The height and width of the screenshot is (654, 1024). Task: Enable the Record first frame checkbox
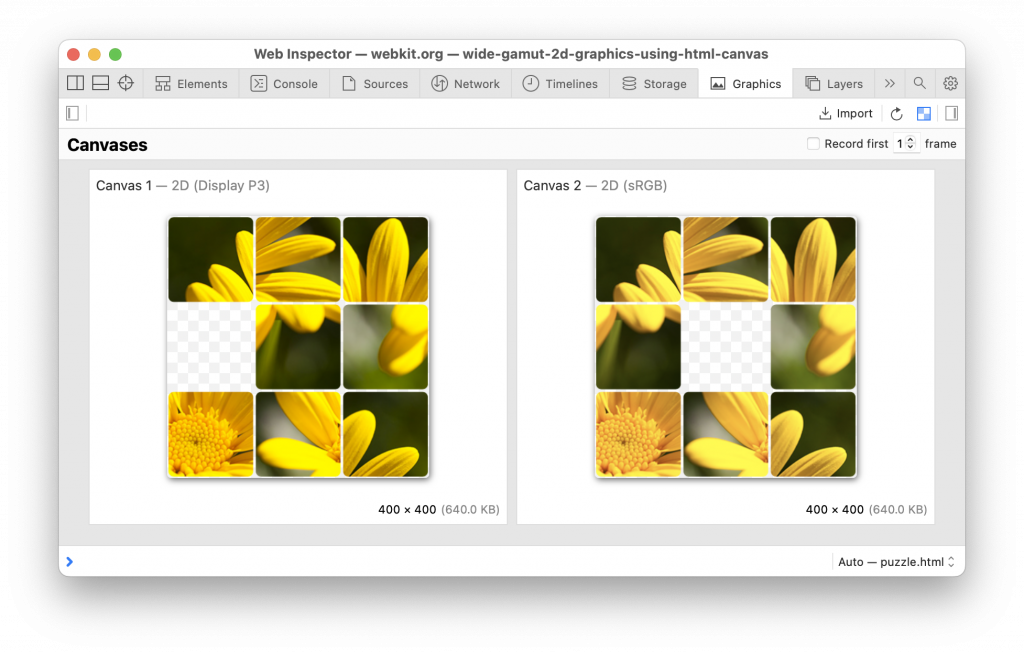[813, 144]
